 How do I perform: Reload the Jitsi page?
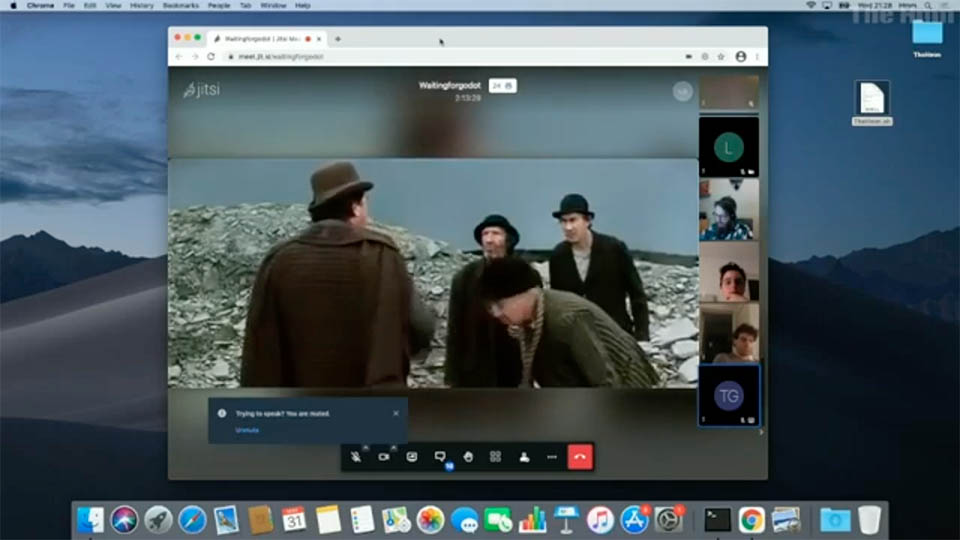211,56
